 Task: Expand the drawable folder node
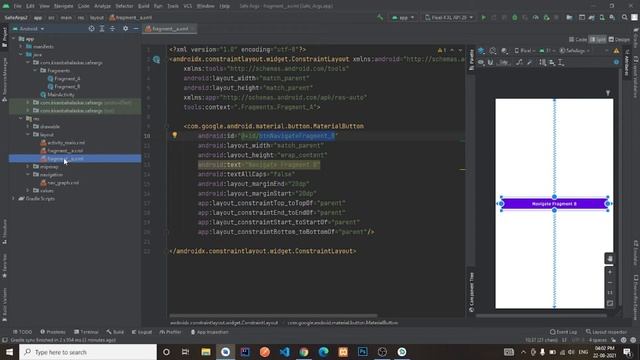coord(28,127)
